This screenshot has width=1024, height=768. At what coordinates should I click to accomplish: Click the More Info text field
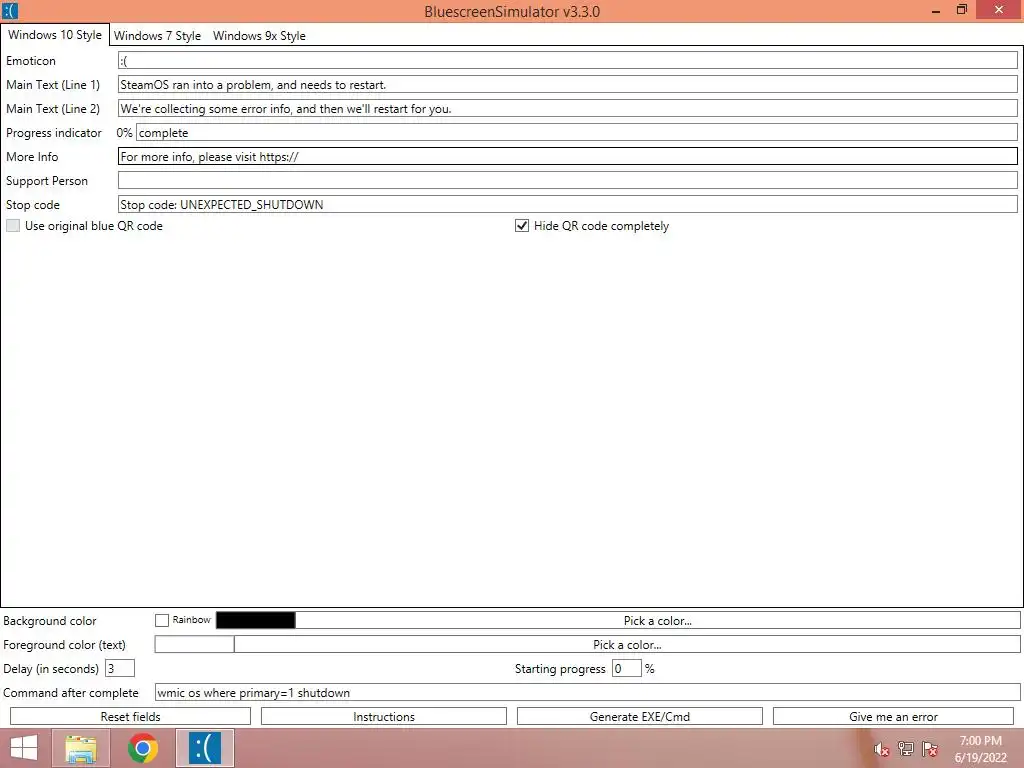coord(568,157)
